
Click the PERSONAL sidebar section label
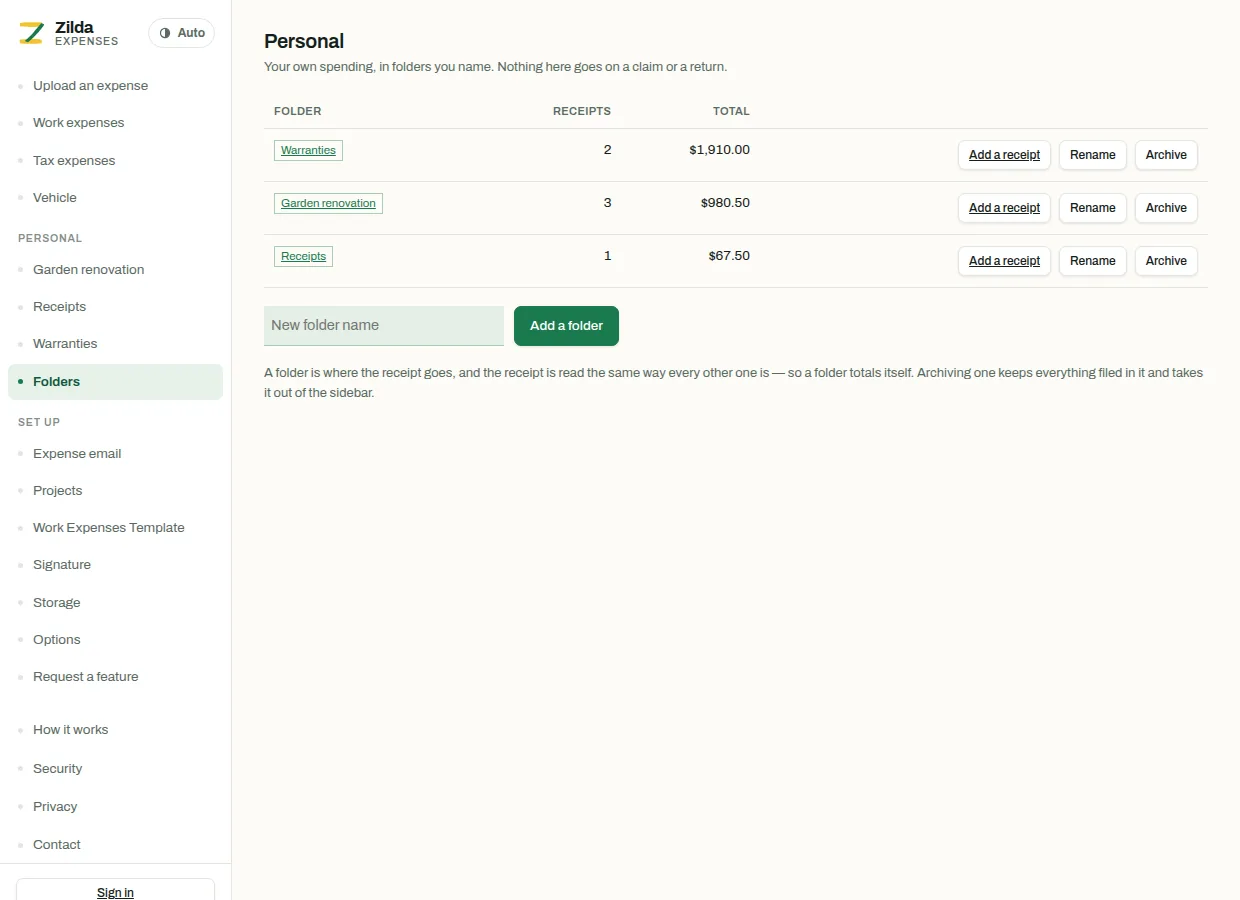pos(50,238)
